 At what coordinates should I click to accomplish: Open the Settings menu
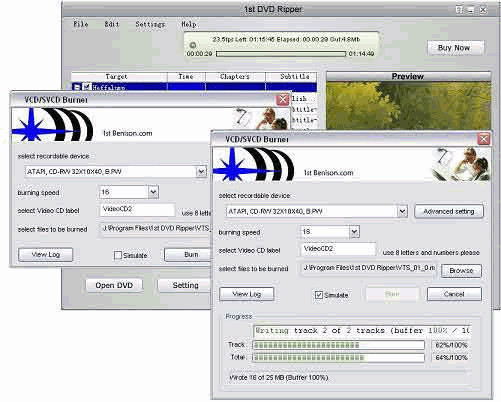click(x=150, y=24)
